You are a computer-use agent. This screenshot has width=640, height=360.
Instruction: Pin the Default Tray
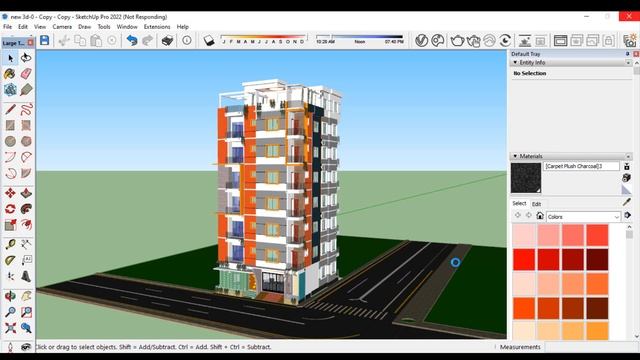click(627, 53)
